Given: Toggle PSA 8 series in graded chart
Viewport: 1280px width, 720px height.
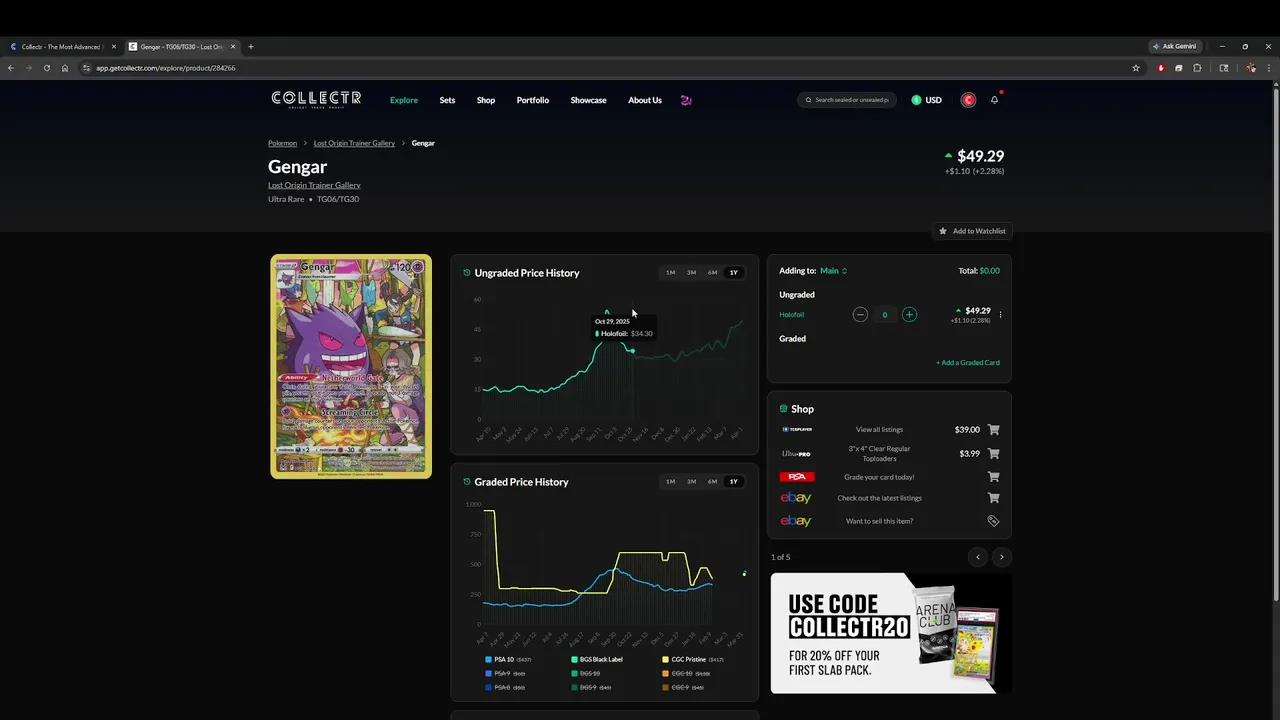Looking at the screenshot, I should 505,688.
